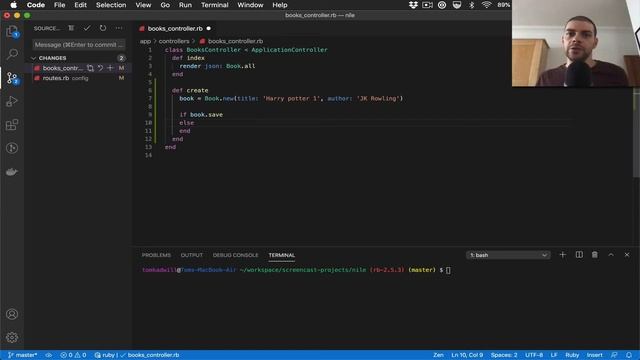Create a new terminal with plus icon
The height and width of the screenshot is (360, 640).
562,255
